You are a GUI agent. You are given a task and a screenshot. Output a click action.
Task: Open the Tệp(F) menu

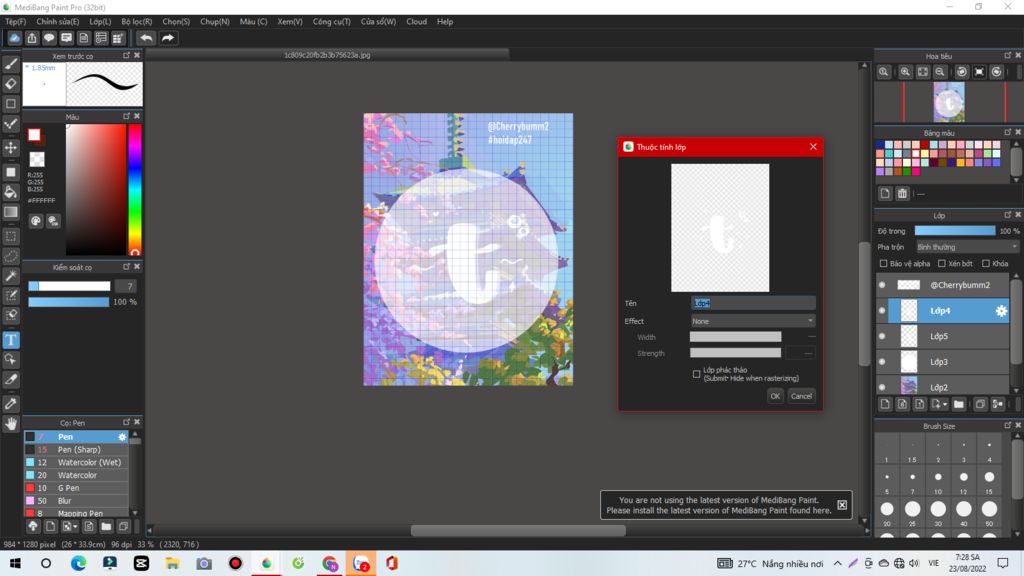[x=16, y=22]
